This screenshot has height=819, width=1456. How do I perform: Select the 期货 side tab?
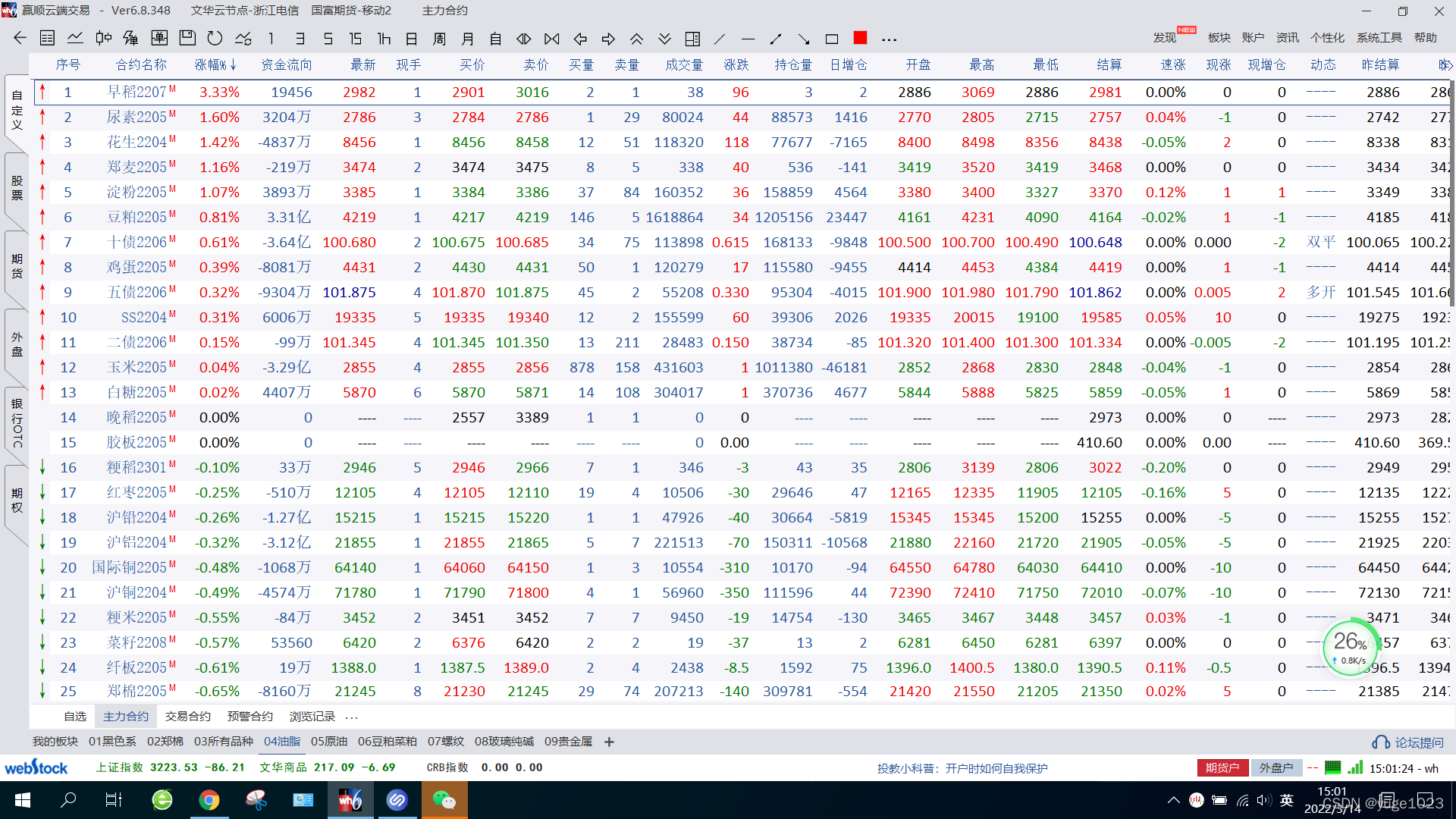17,266
